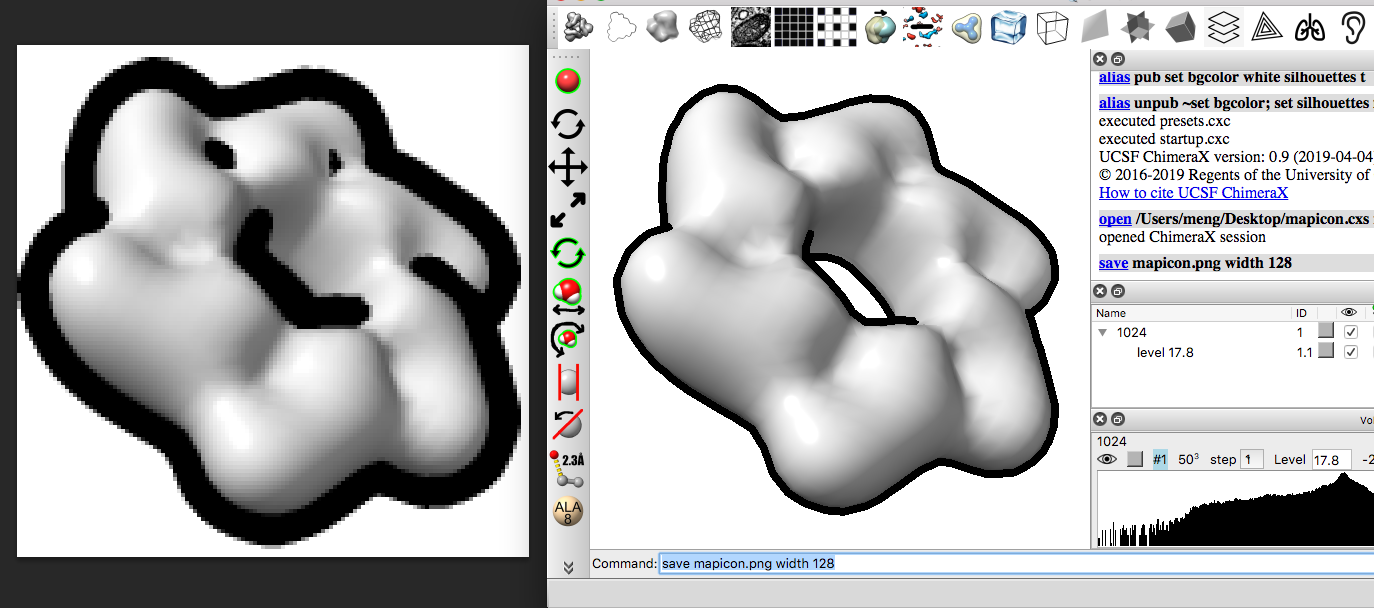Select the ALA 8 label mouse mode
The image size is (1374, 608).
[x=568, y=510]
